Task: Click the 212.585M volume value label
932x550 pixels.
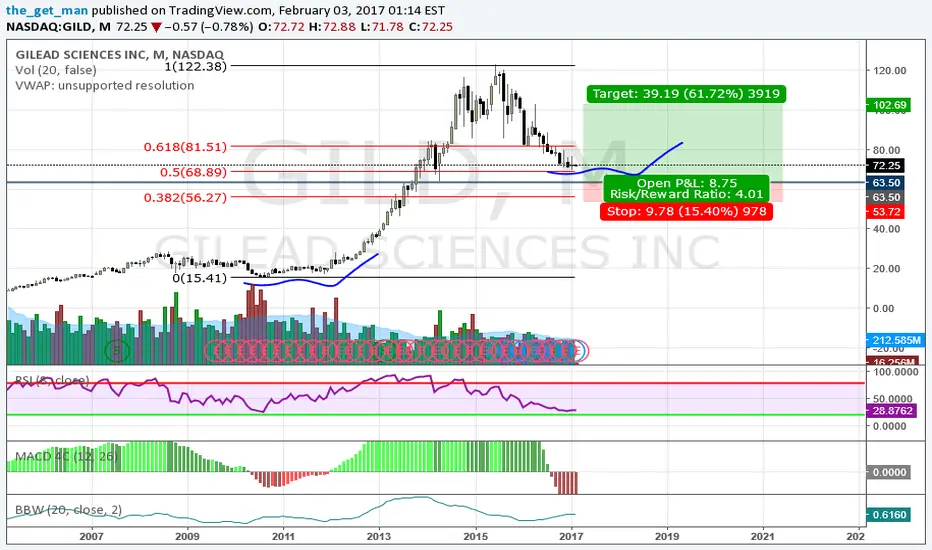Action: point(895,340)
